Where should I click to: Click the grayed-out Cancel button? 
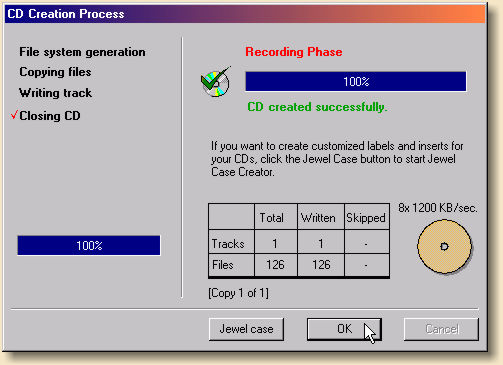point(441,329)
